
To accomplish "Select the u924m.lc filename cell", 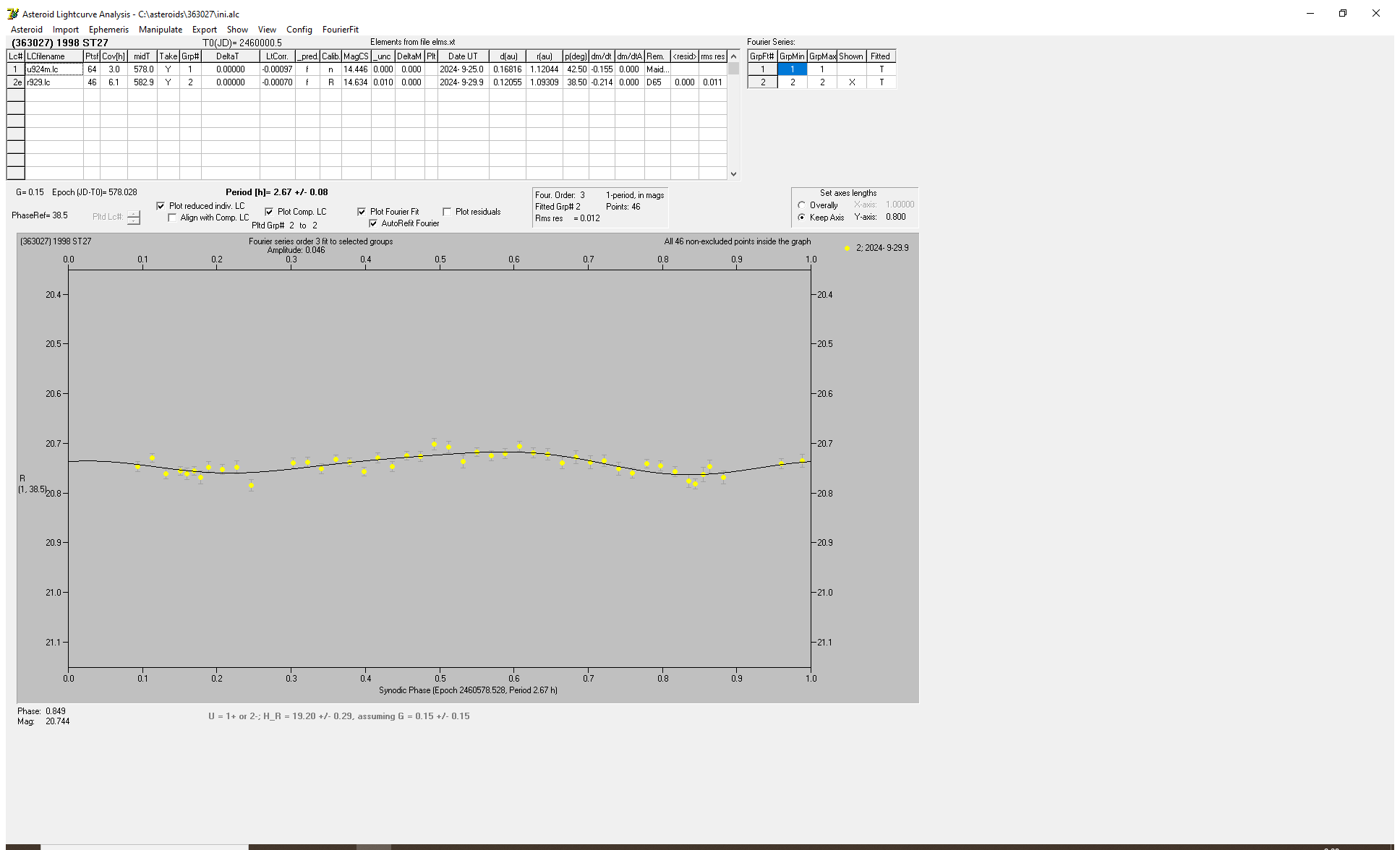I will (54, 69).
